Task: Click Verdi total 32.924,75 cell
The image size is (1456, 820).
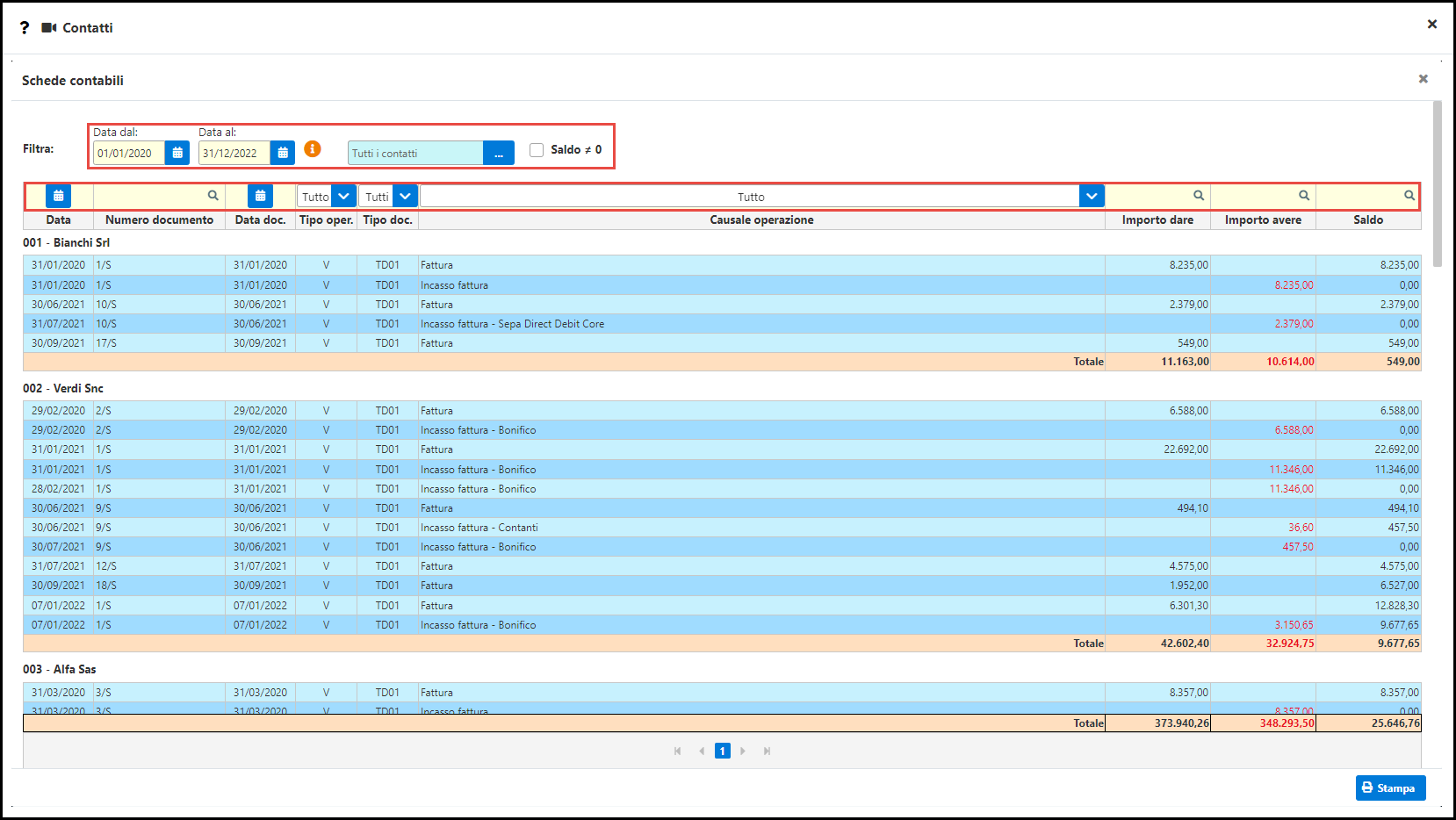Action: coord(1263,644)
